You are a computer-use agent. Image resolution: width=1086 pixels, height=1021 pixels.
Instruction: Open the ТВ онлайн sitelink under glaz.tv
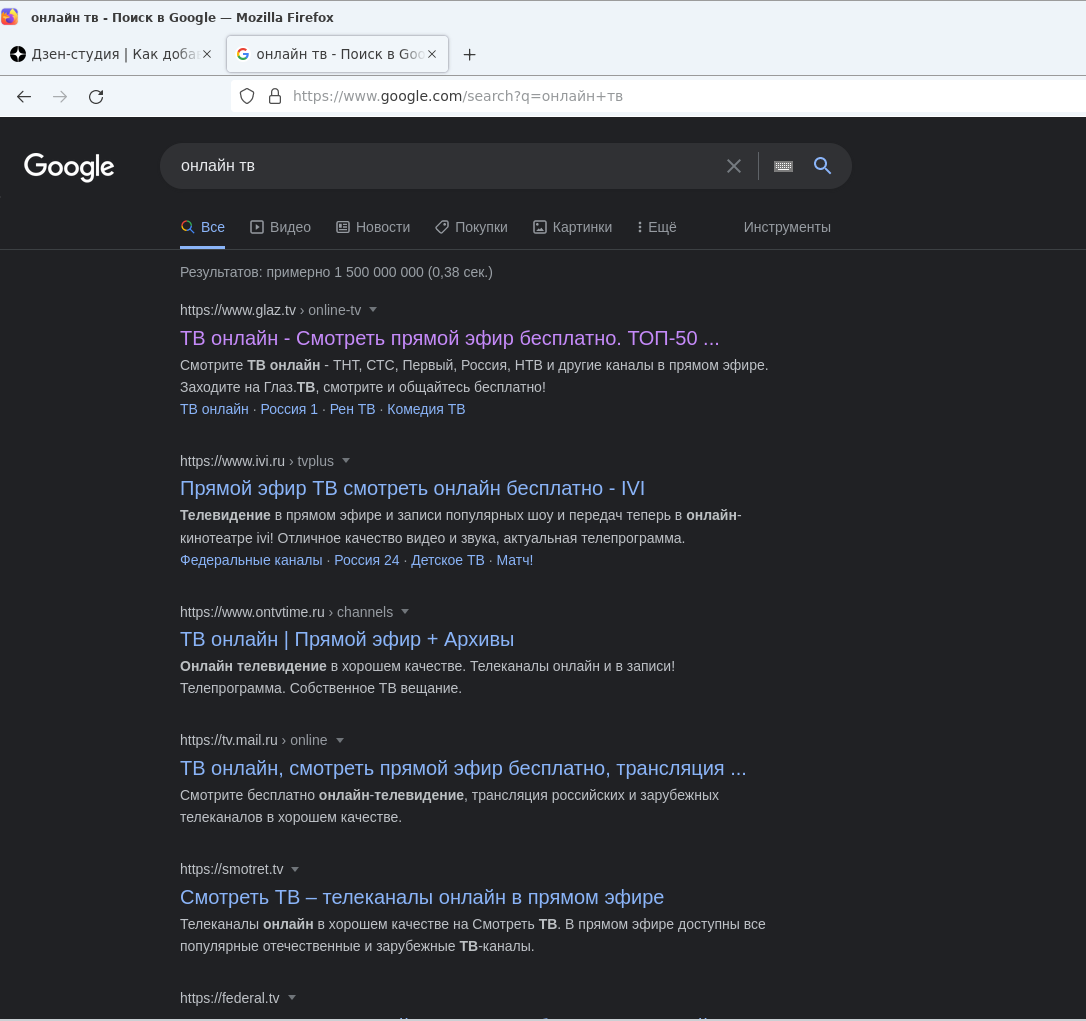[x=214, y=409]
